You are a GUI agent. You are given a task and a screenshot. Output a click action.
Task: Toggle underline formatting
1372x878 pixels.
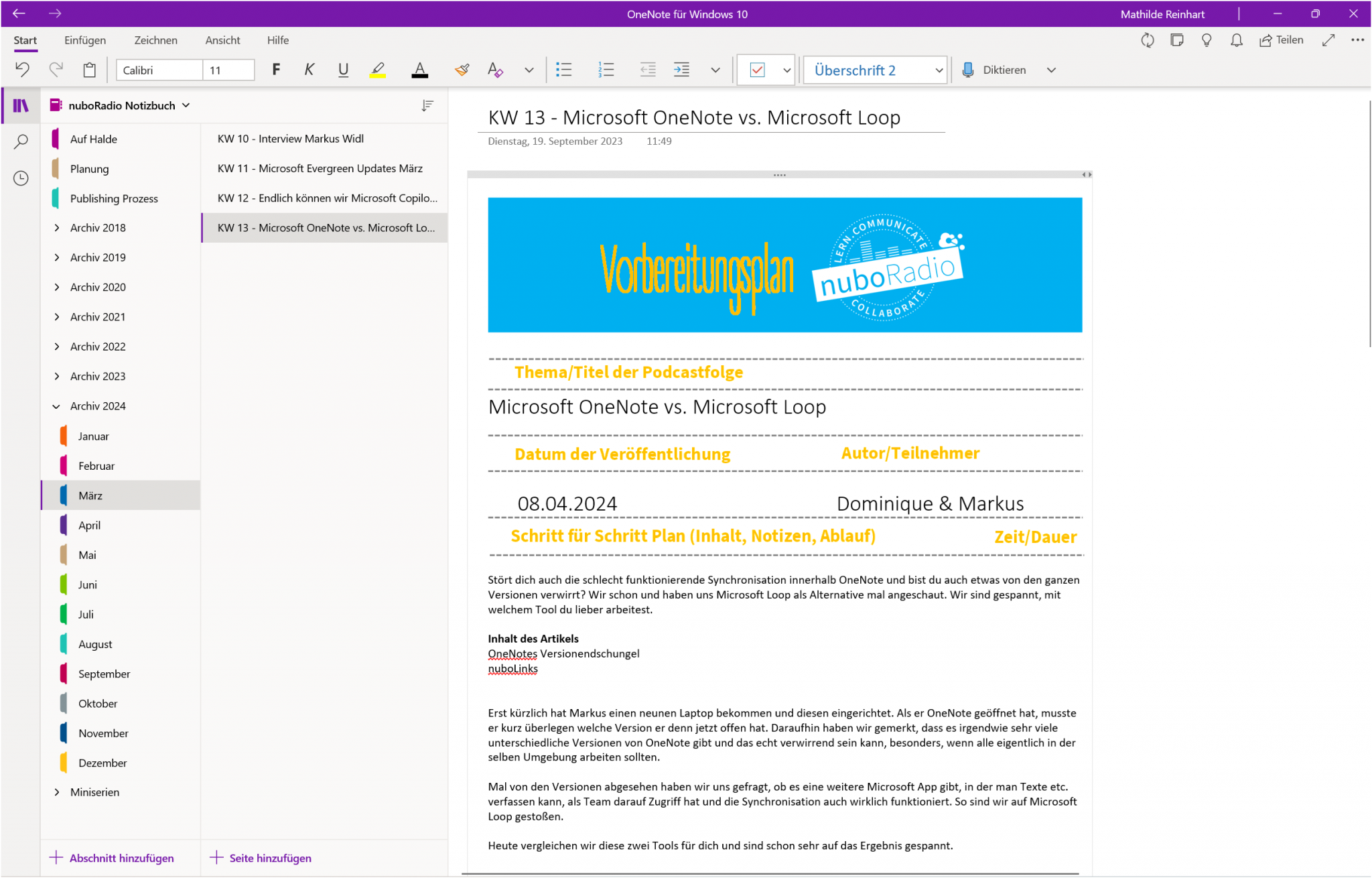pos(343,70)
